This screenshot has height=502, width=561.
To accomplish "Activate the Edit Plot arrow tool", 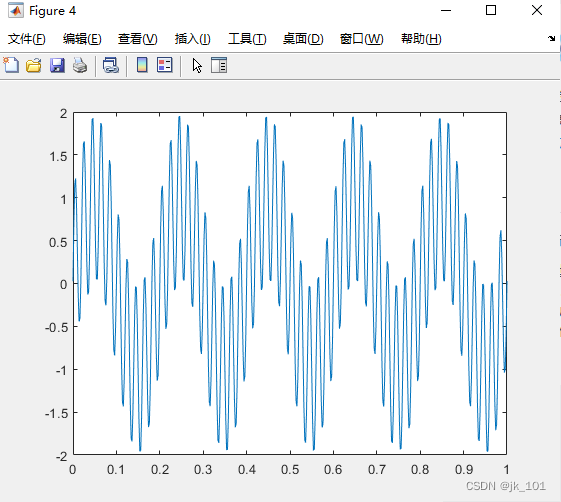I will (x=197, y=66).
